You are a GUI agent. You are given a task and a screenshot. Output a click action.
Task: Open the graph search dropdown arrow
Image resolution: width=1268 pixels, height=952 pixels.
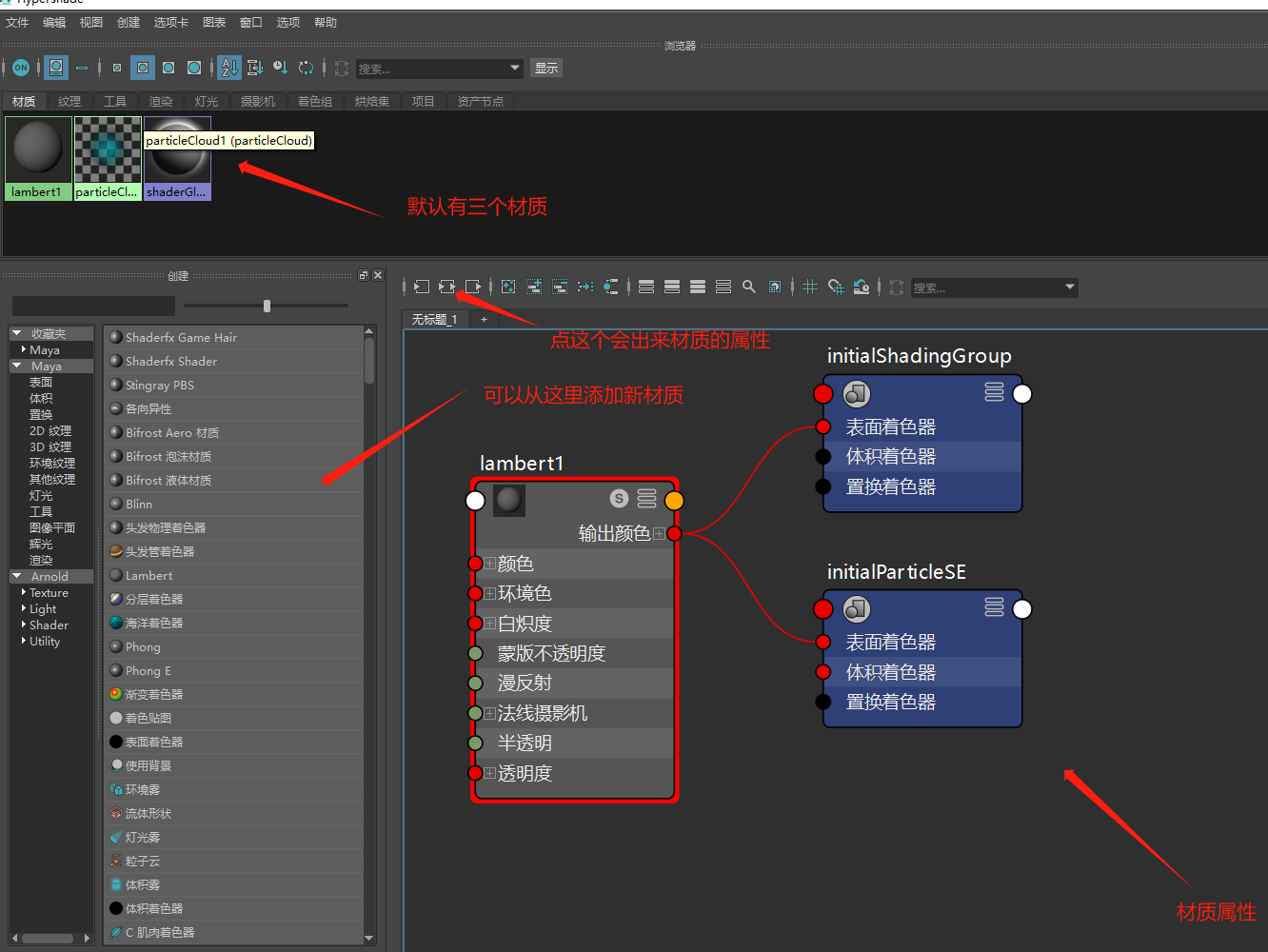[x=1070, y=288]
